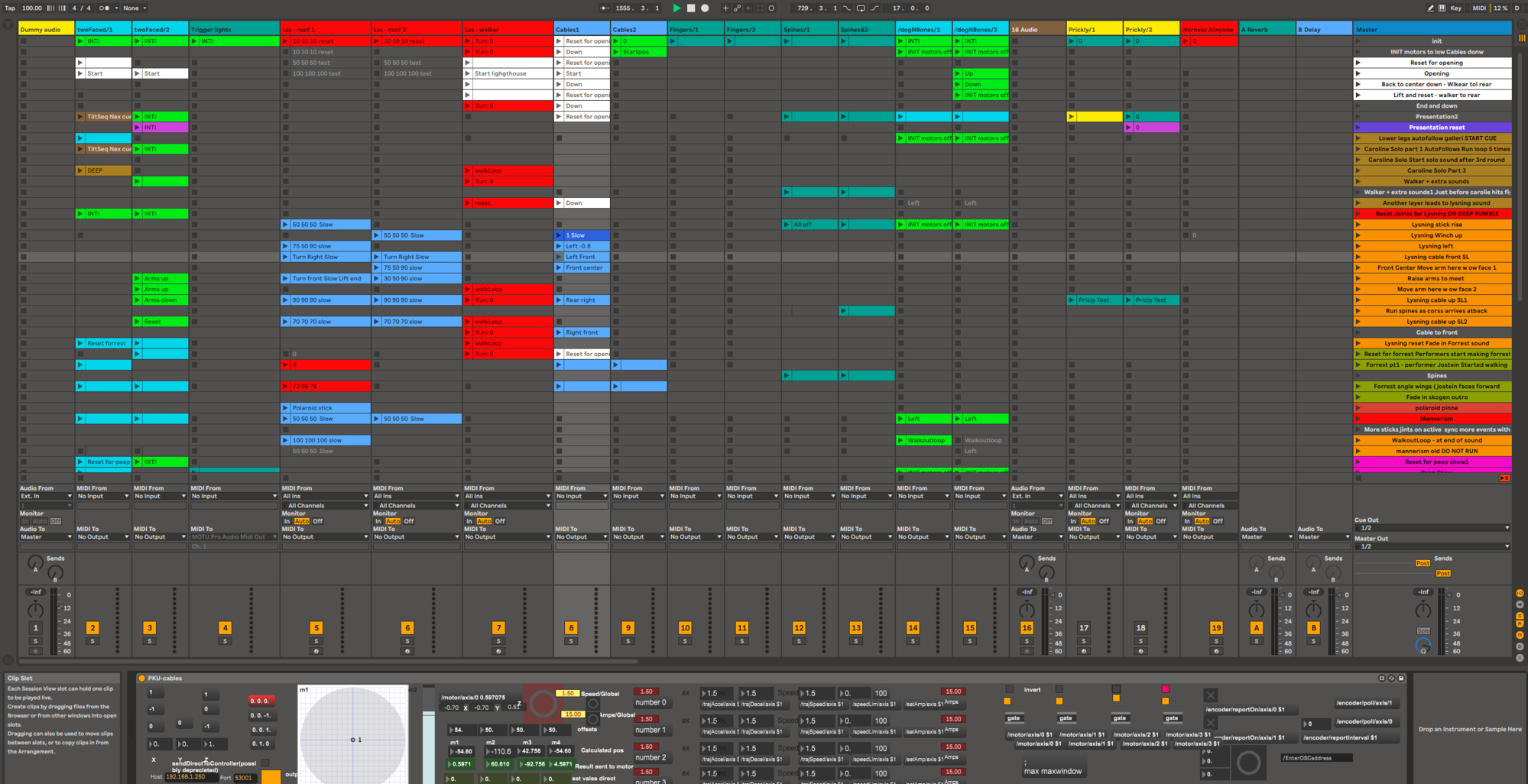Click the Stop button in transport
The image size is (1528, 784).
691,8
